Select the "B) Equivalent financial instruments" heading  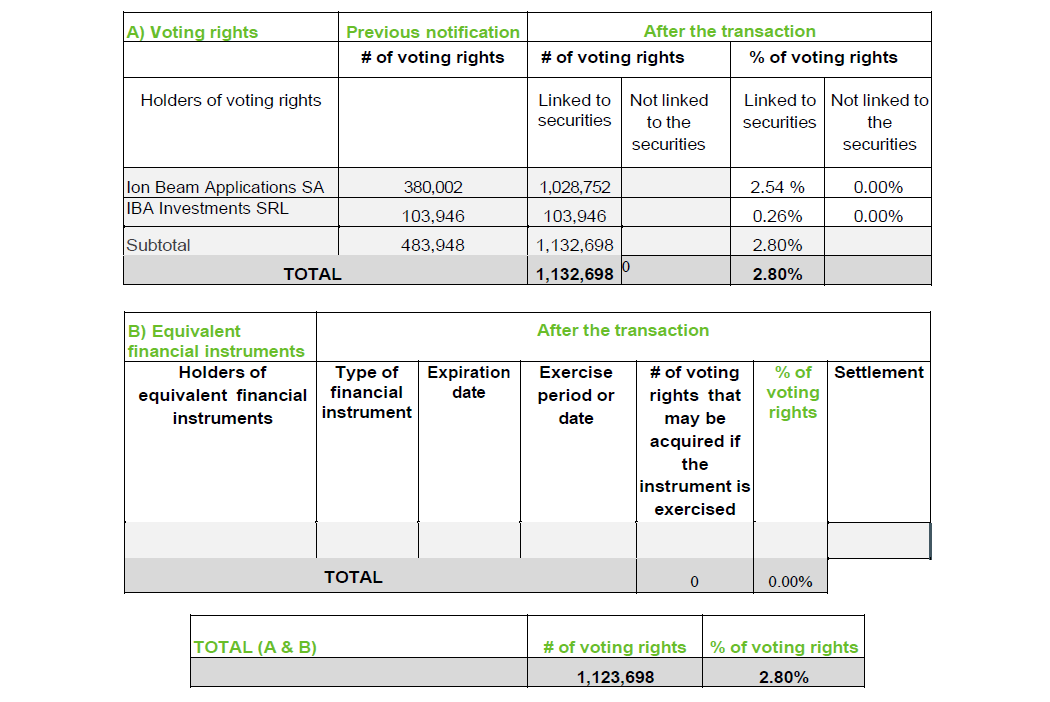point(215,341)
